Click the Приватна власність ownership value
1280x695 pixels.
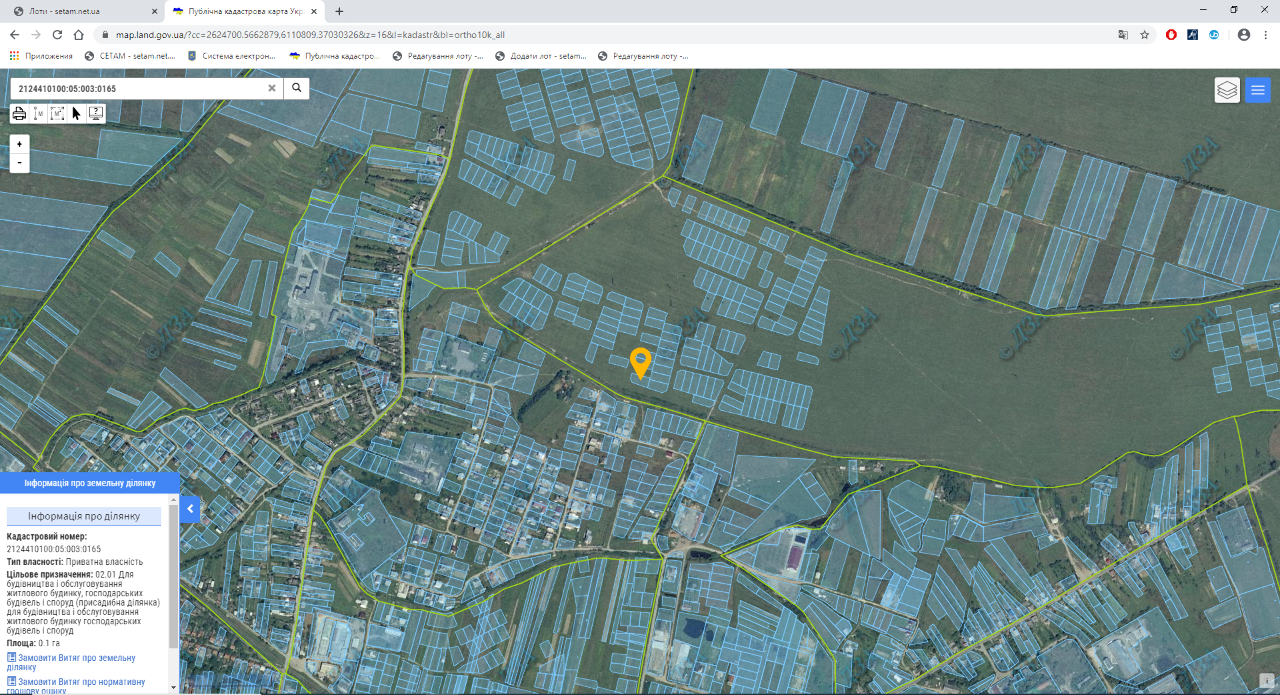point(105,561)
